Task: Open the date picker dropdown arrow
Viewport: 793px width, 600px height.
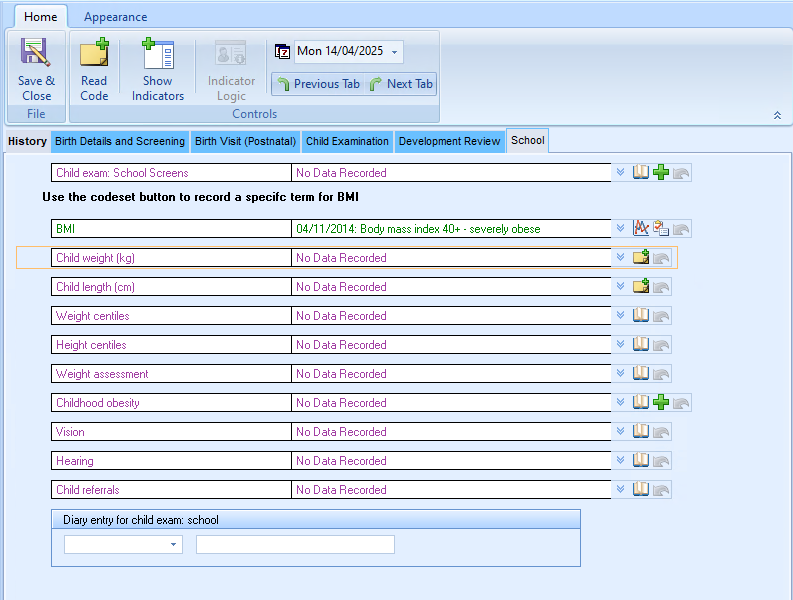Action: click(x=396, y=52)
